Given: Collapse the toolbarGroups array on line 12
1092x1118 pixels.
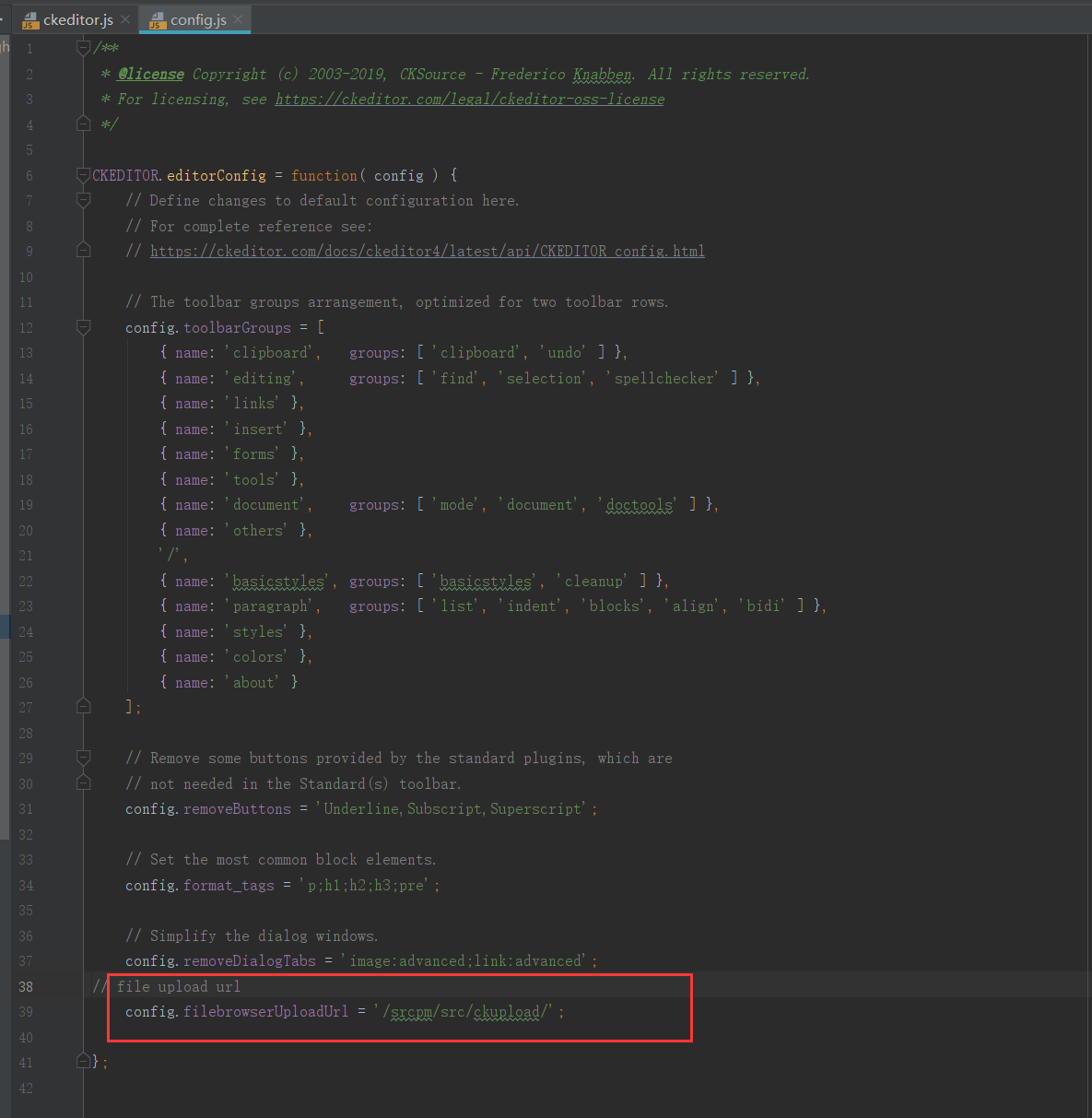Looking at the screenshot, I should [83, 326].
